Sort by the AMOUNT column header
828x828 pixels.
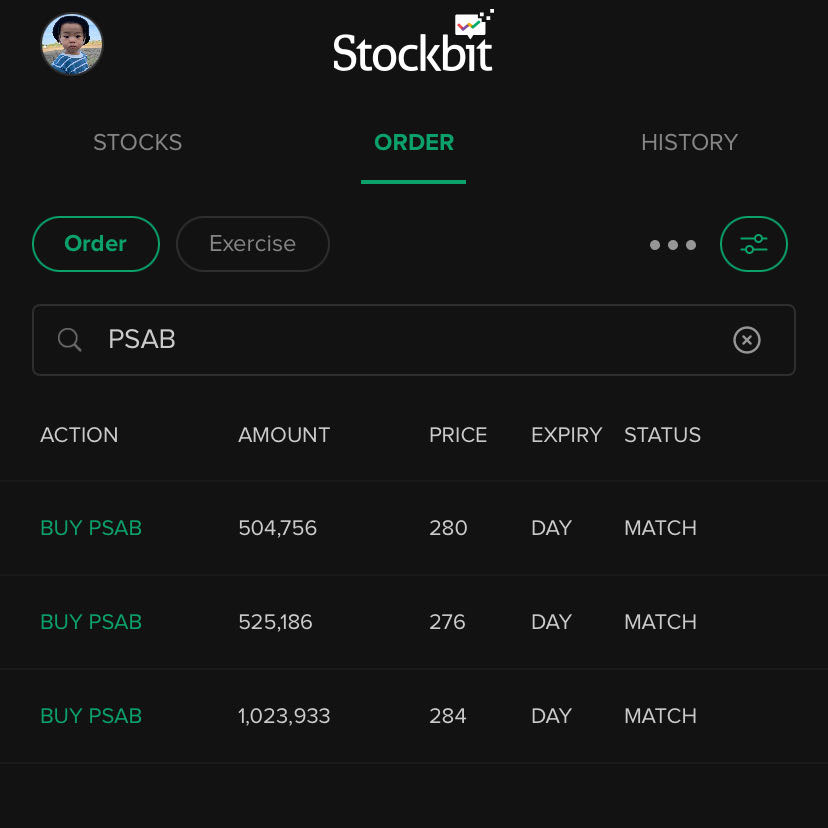click(x=284, y=435)
